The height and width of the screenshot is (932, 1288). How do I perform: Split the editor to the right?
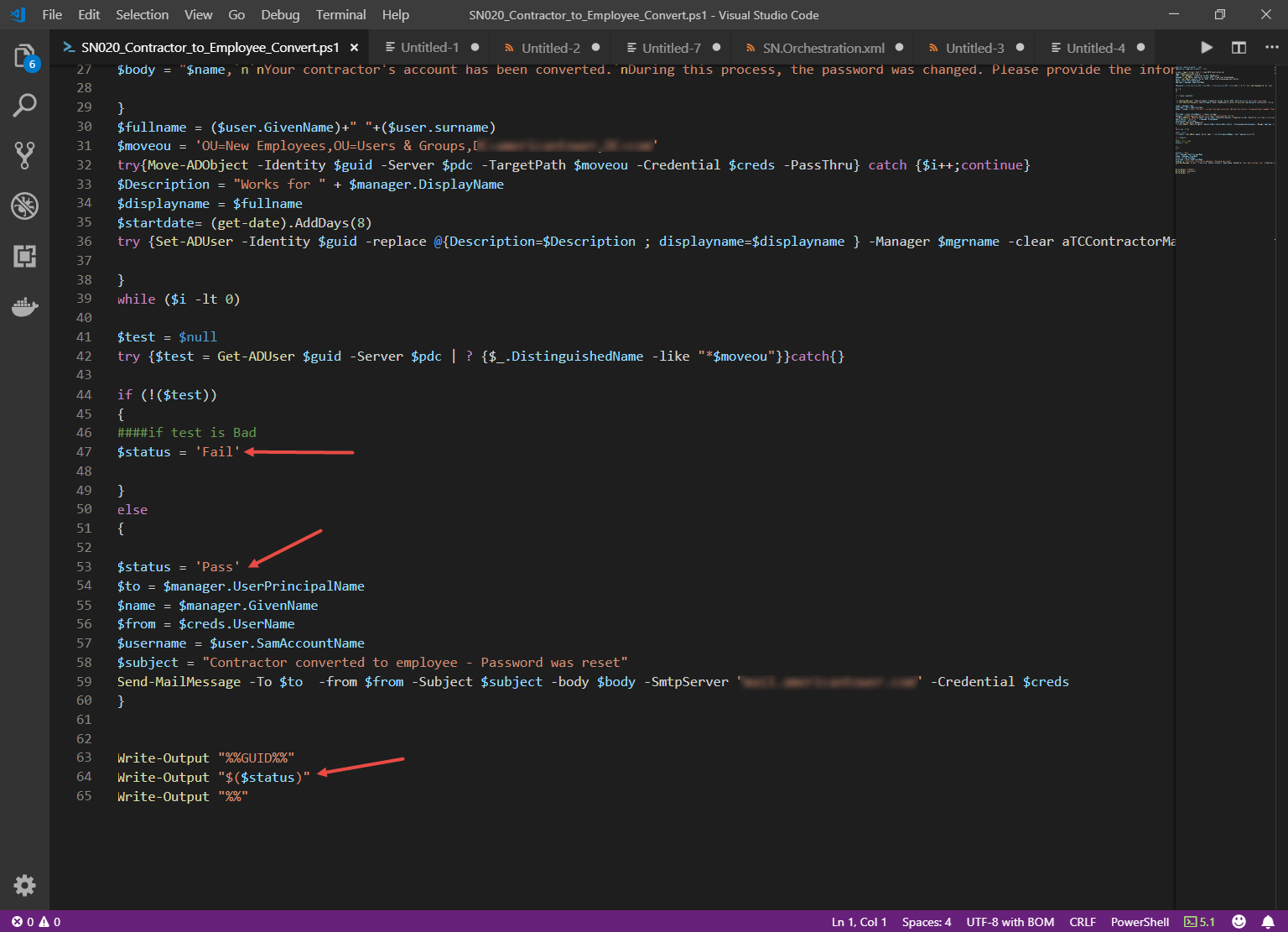1239,48
